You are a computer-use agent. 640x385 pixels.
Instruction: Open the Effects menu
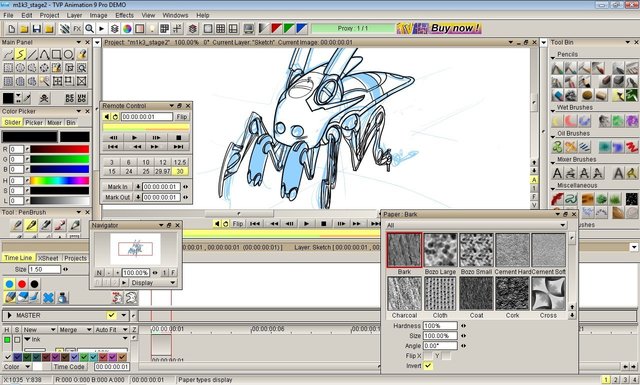124,15
